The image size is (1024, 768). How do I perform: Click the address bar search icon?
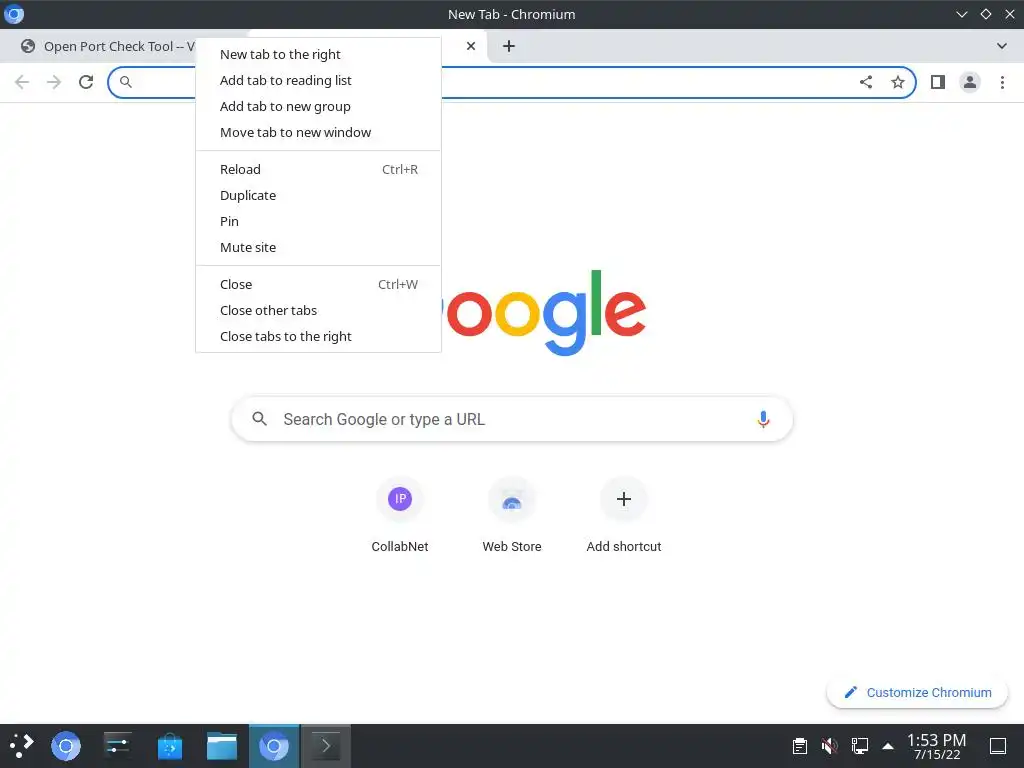click(126, 82)
